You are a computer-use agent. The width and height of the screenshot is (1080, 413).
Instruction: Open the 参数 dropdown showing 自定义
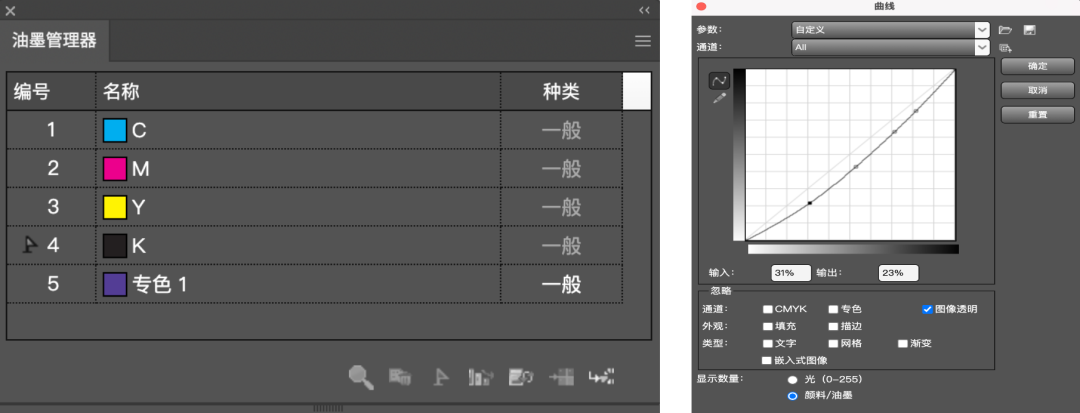pyautogui.click(x=890, y=30)
